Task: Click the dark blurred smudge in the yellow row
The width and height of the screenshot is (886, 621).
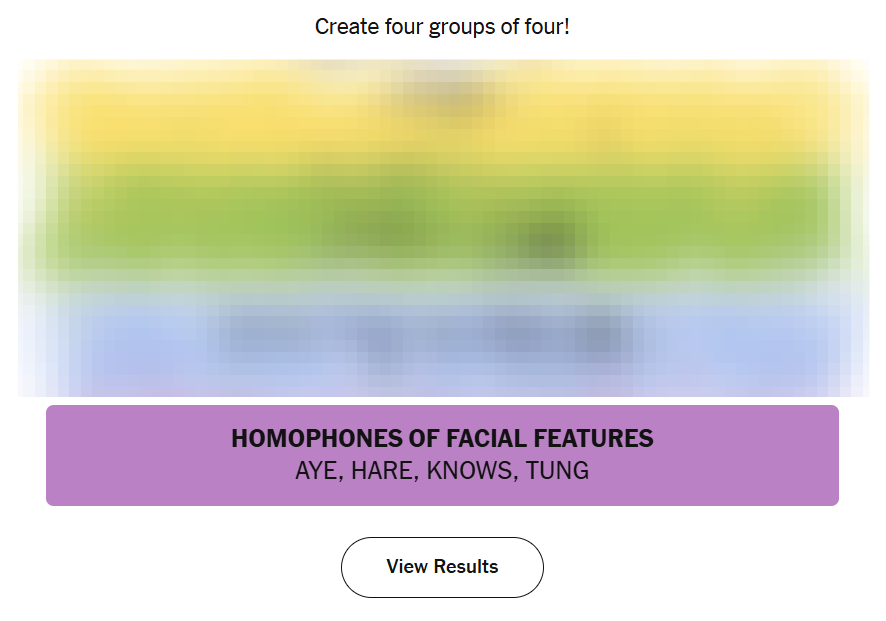Action: point(446,93)
